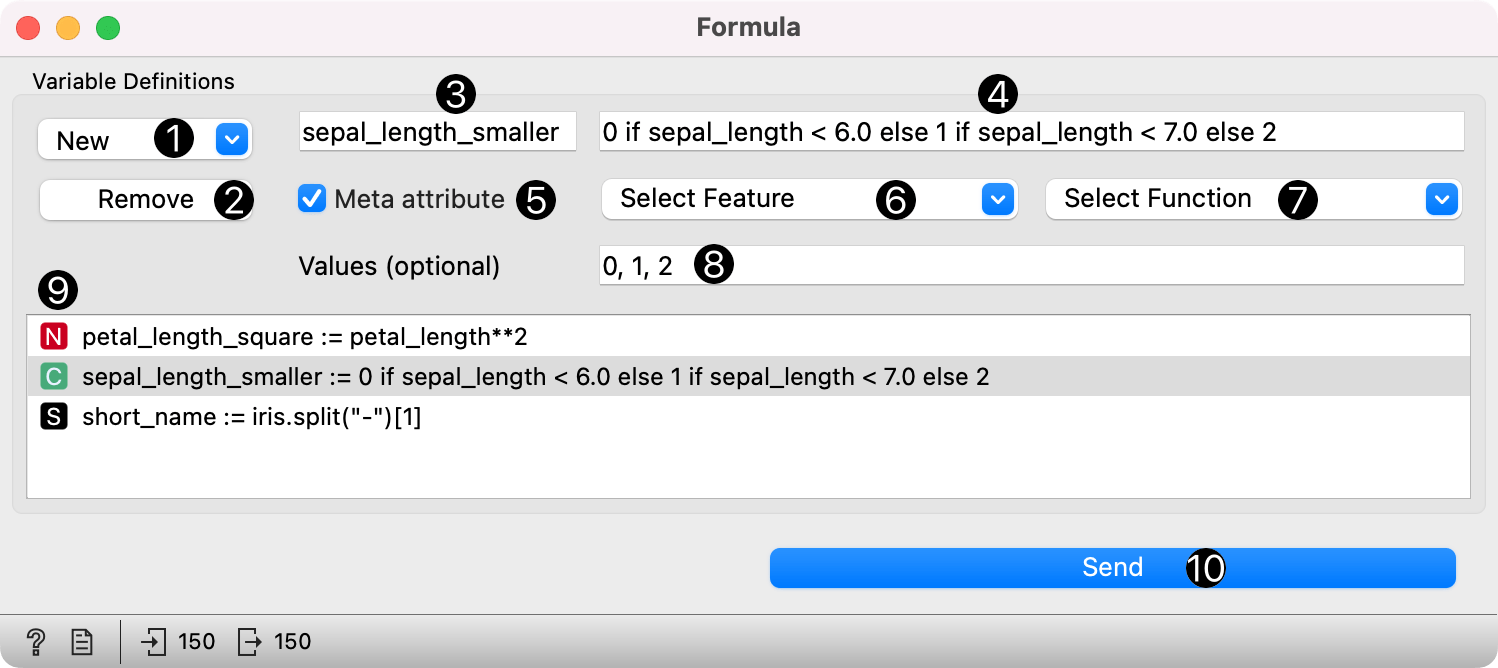
Task: Select the sepal_length_smaller definition row
Action: coord(535,377)
